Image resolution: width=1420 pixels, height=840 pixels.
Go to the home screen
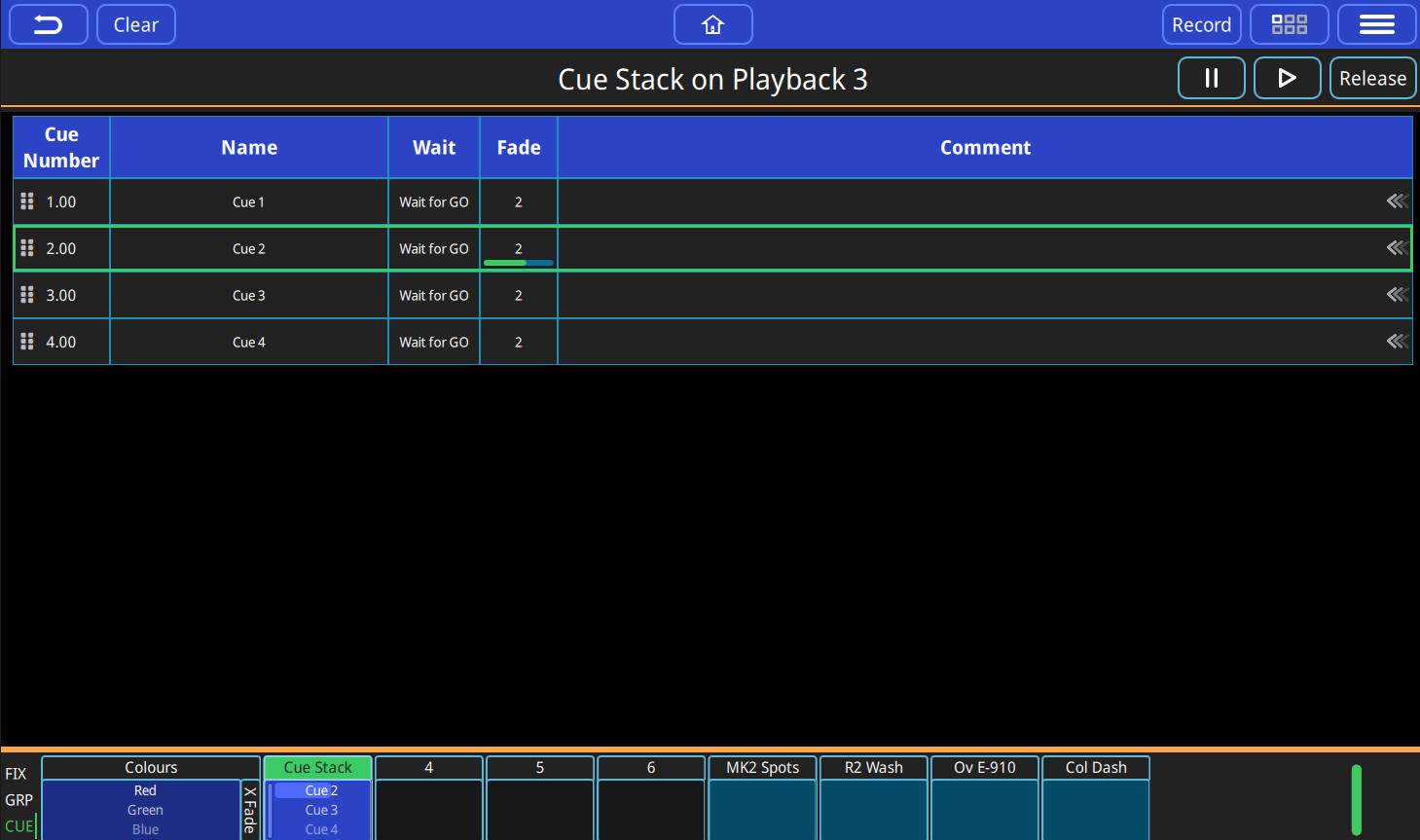point(712,24)
